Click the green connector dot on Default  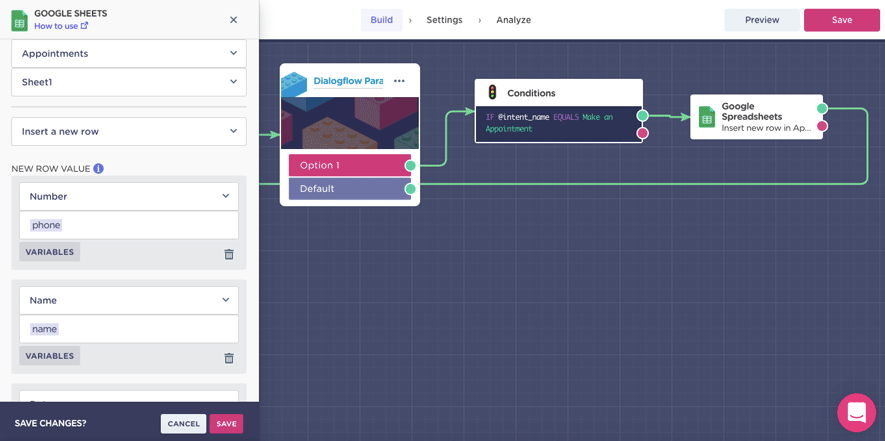[x=410, y=189]
